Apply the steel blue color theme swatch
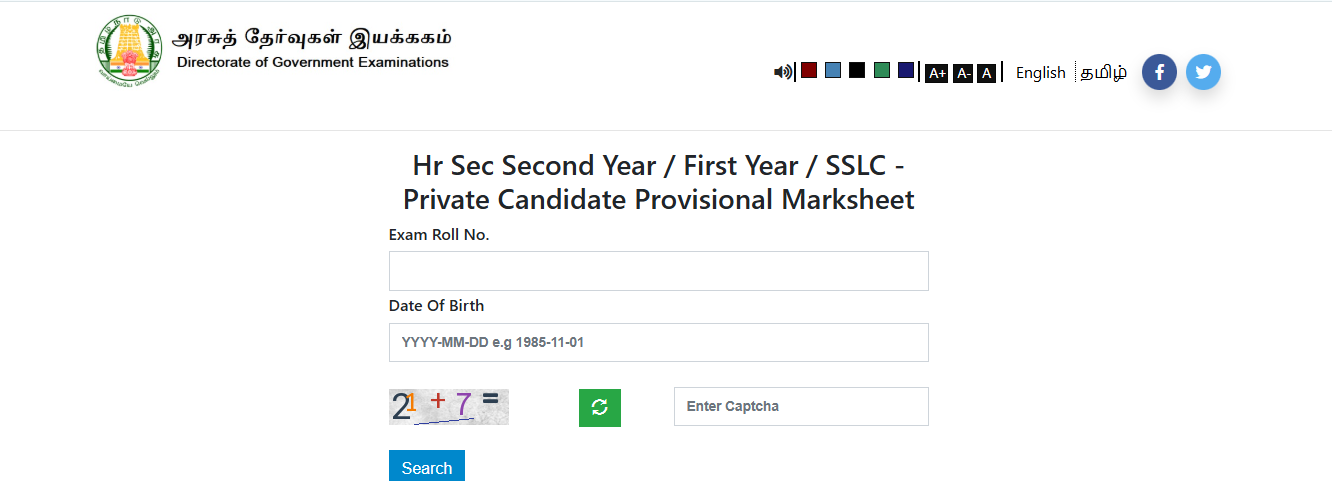 tap(833, 70)
